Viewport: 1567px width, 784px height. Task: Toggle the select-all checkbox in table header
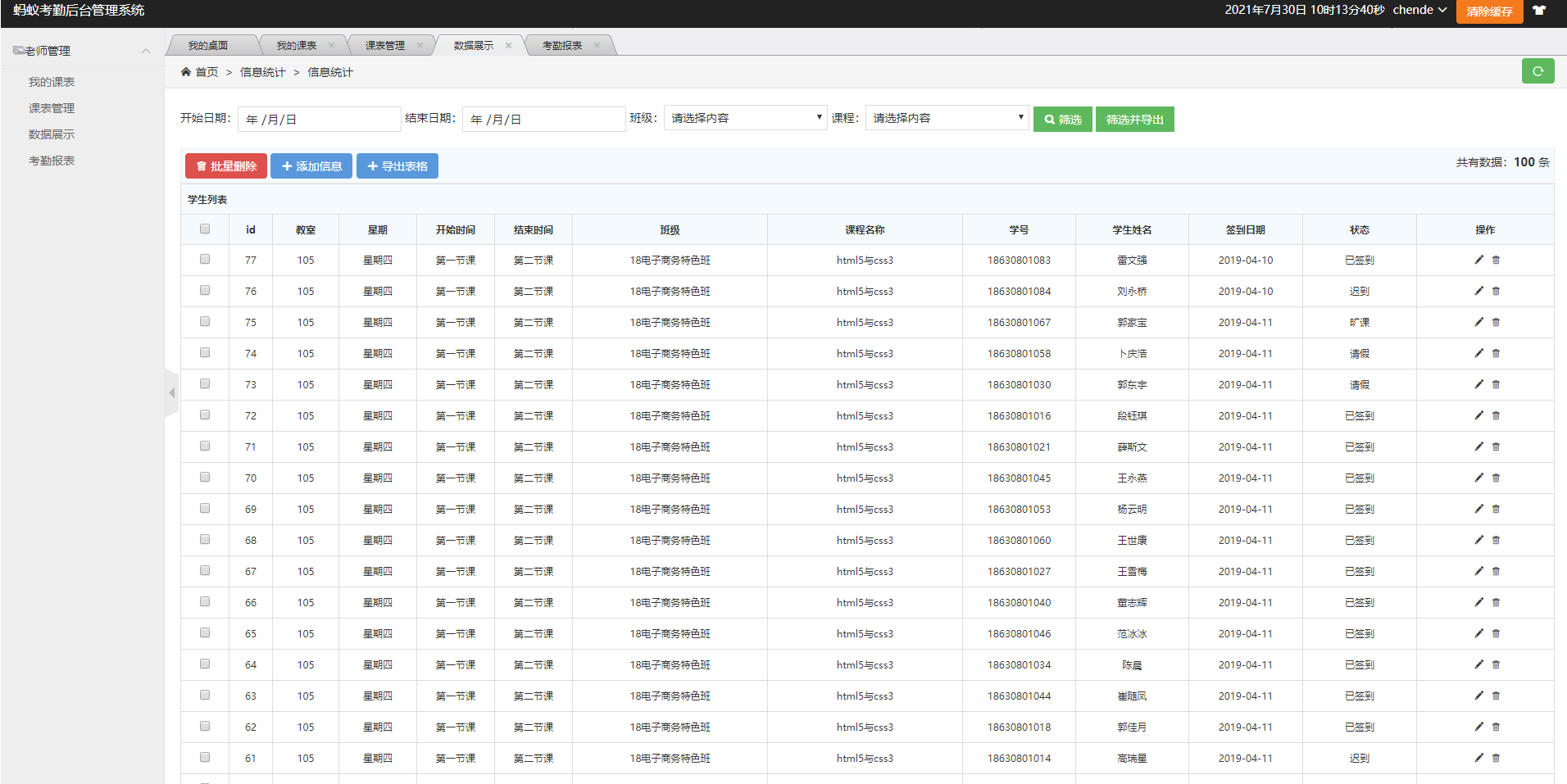[x=205, y=229]
